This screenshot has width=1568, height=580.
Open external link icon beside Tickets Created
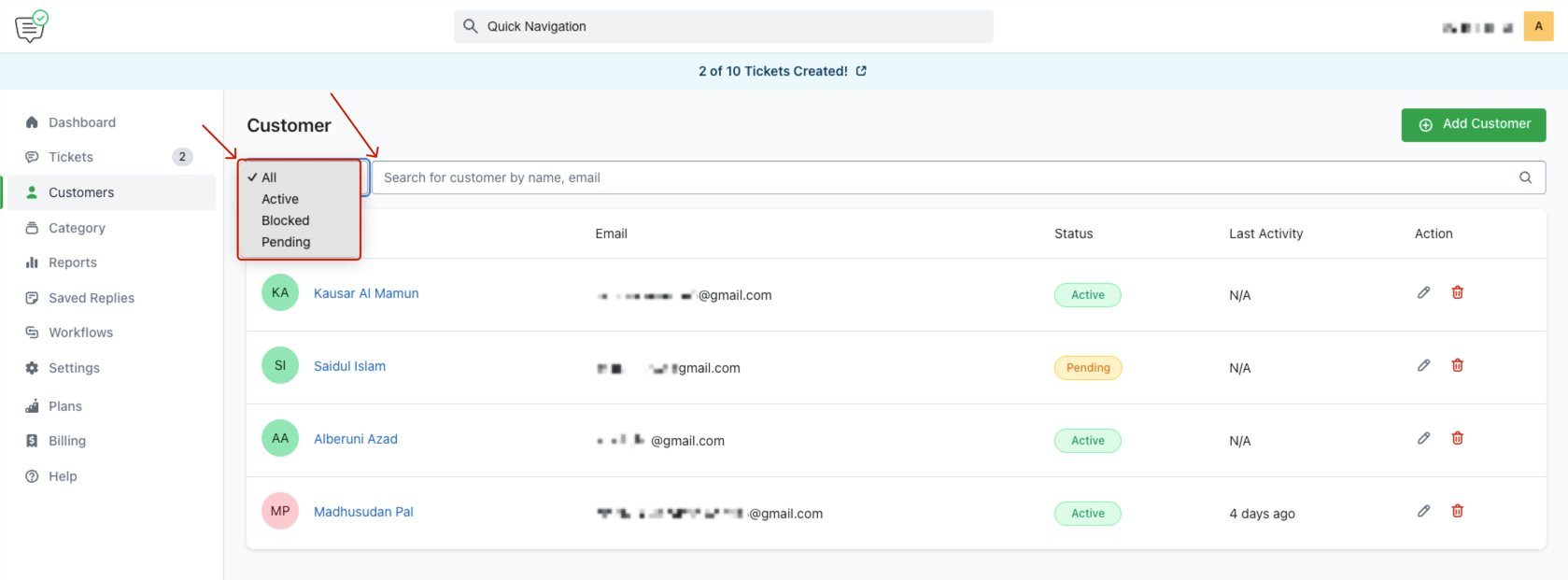pos(861,71)
